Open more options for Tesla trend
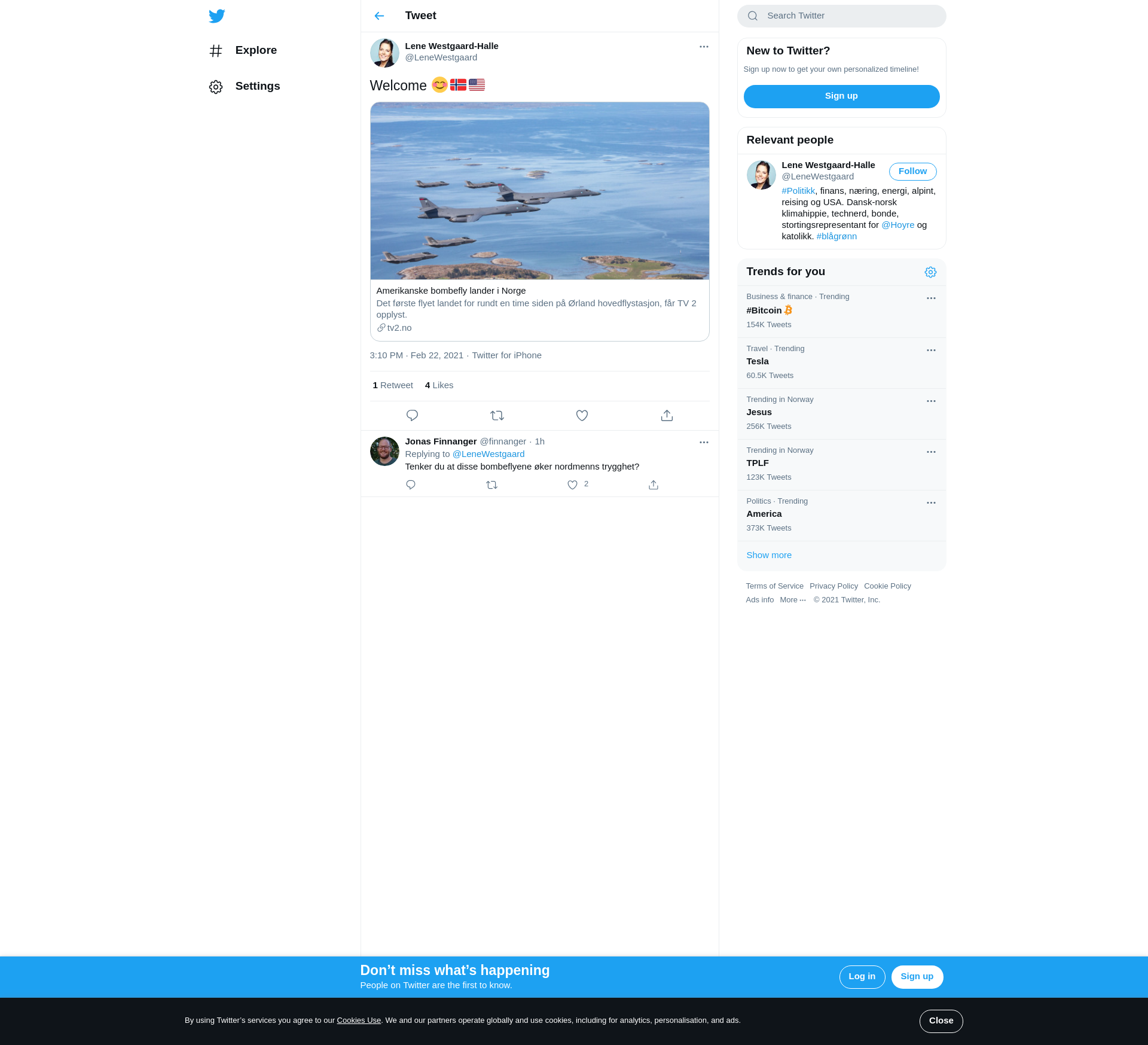This screenshot has height=1045, width=1148. (931, 350)
